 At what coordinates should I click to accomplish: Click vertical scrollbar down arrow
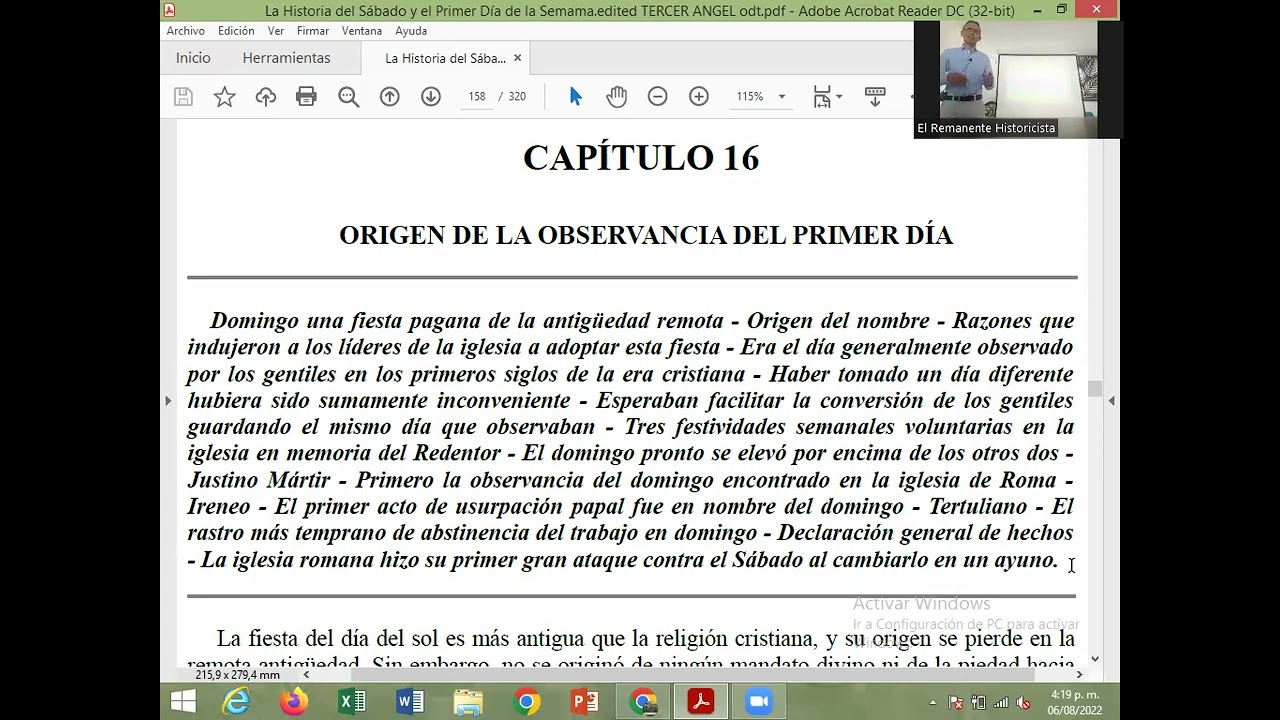point(1095,658)
